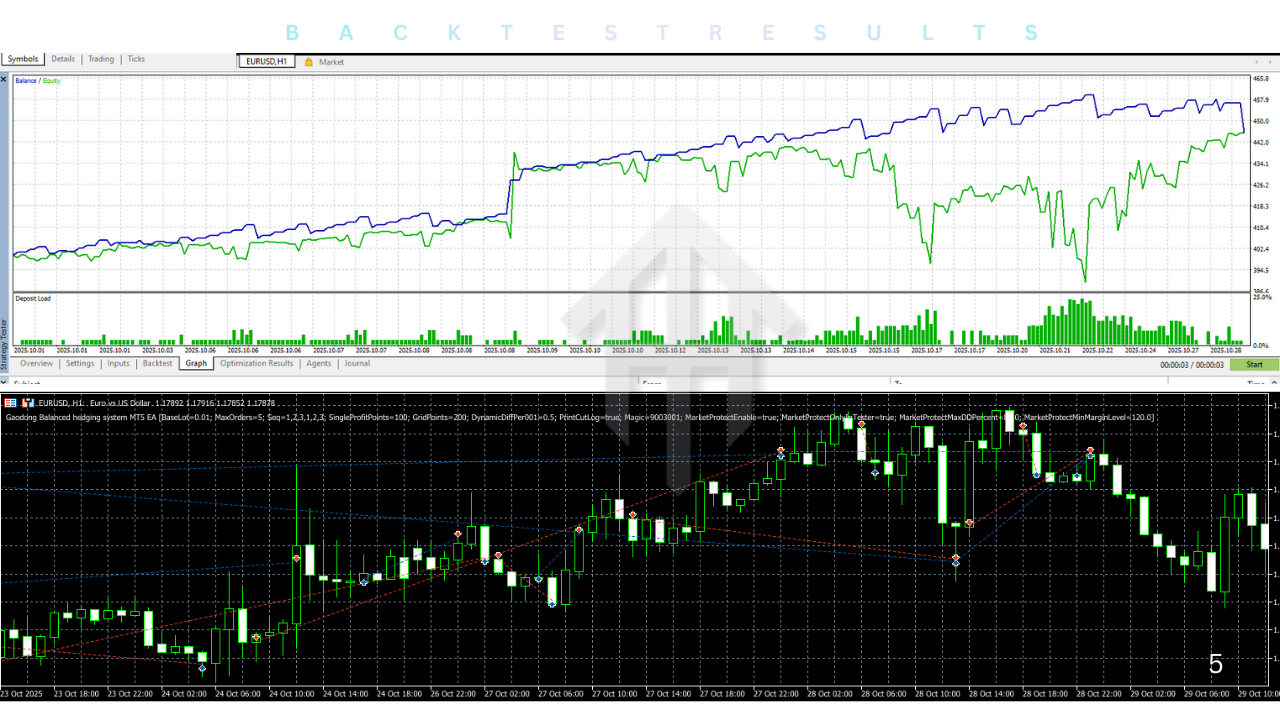Open the Details tab
The width and height of the screenshot is (1280, 720).
(63, 59)
